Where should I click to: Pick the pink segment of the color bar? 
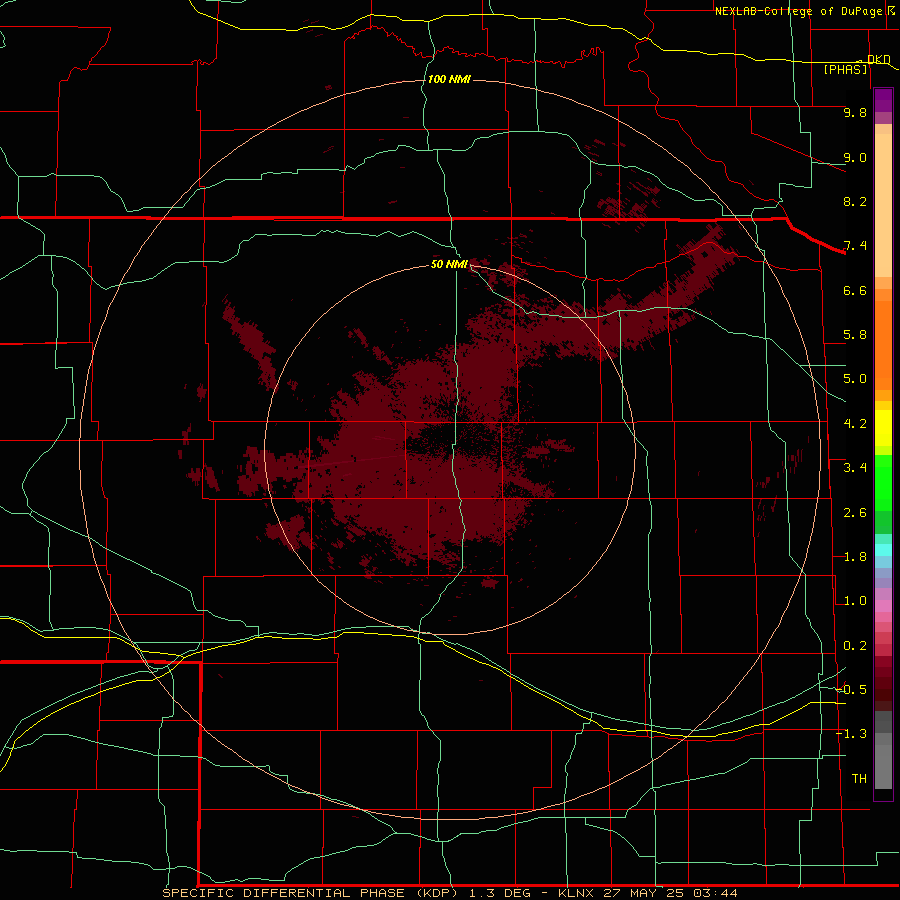tap(883, 606)
